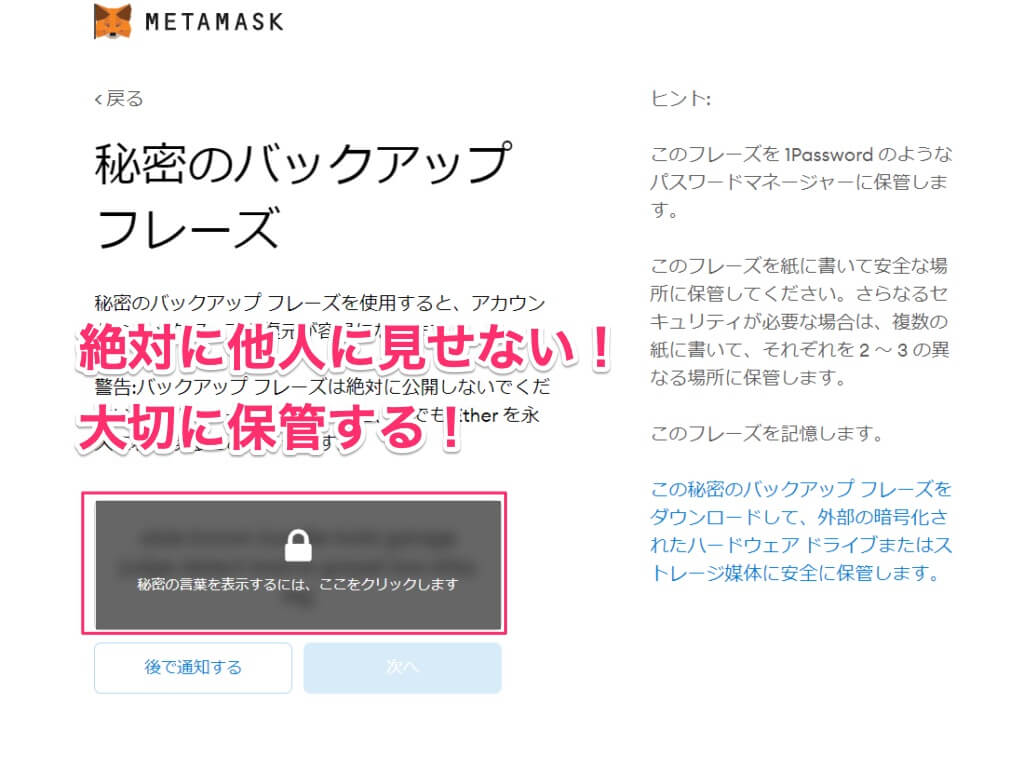Click the back chevron arrow beside 戻る
Image resolution: width=1024 pixels, height=771 pixels.
[x=98, y=99]
